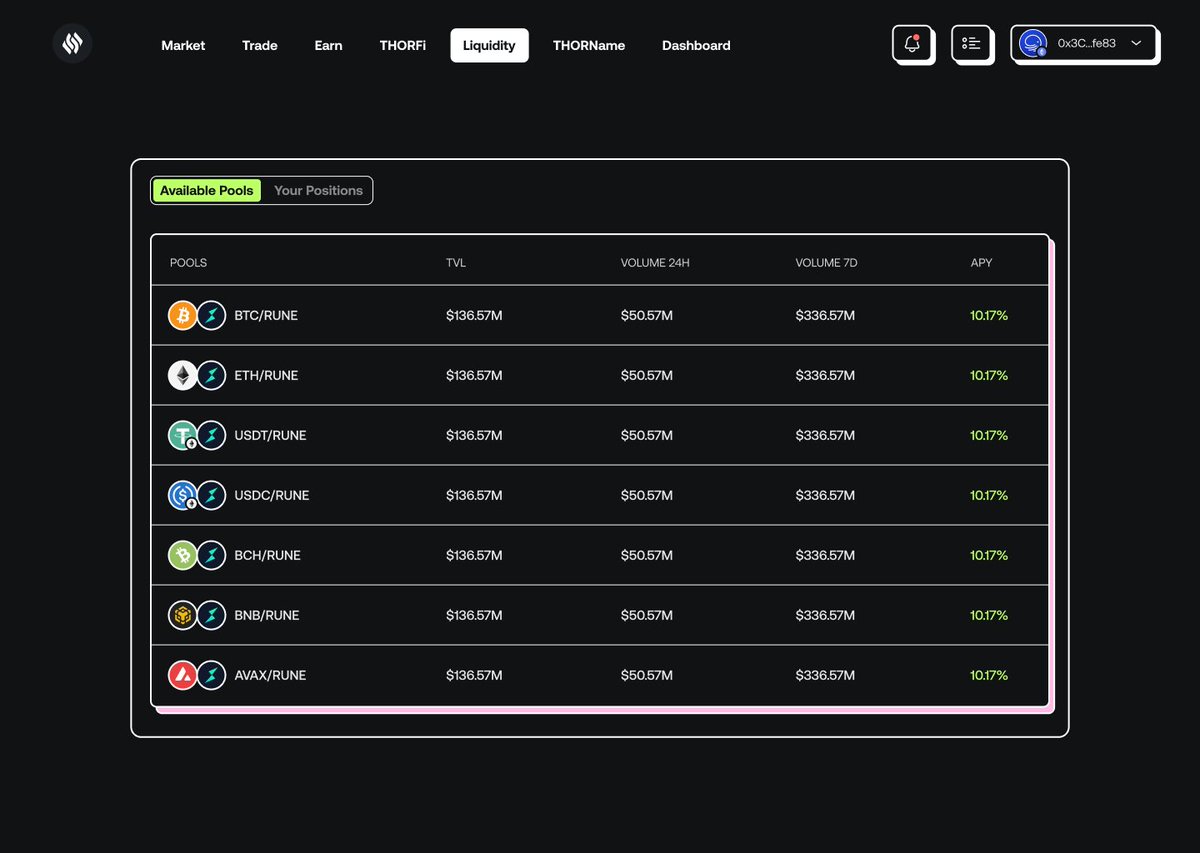Expand the wallet dropdown chevron
Screen dimensions: 1200x853
click(x=1136, y=43)
